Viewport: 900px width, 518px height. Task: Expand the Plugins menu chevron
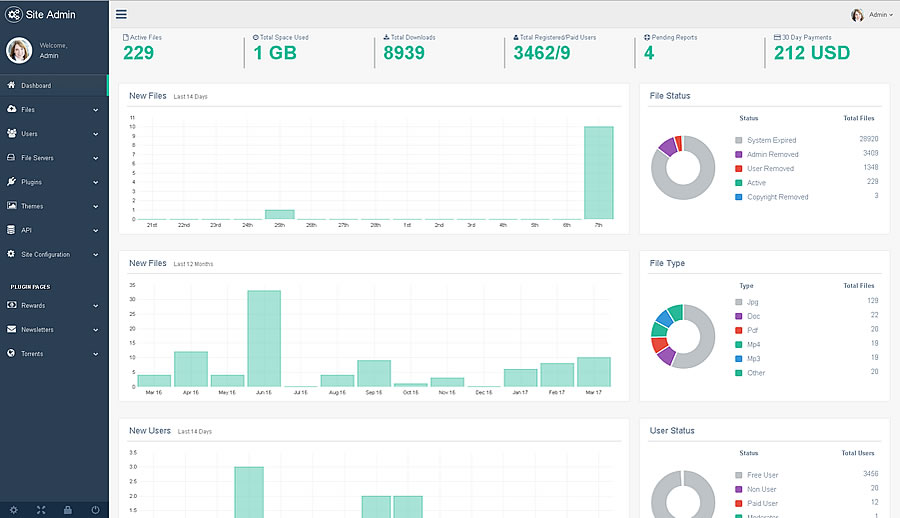(96, 182)
